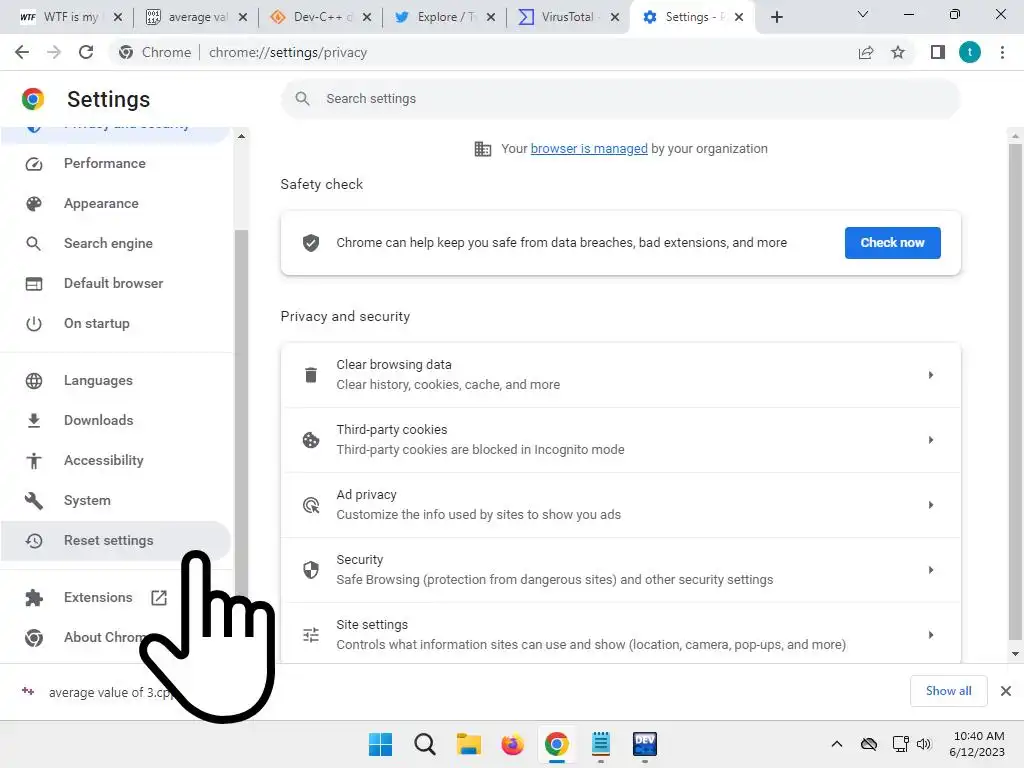The height and width of the screenshot is (768, 1024).
Task: Expand Ad privacy row arrow
Action: coord(931,505)
